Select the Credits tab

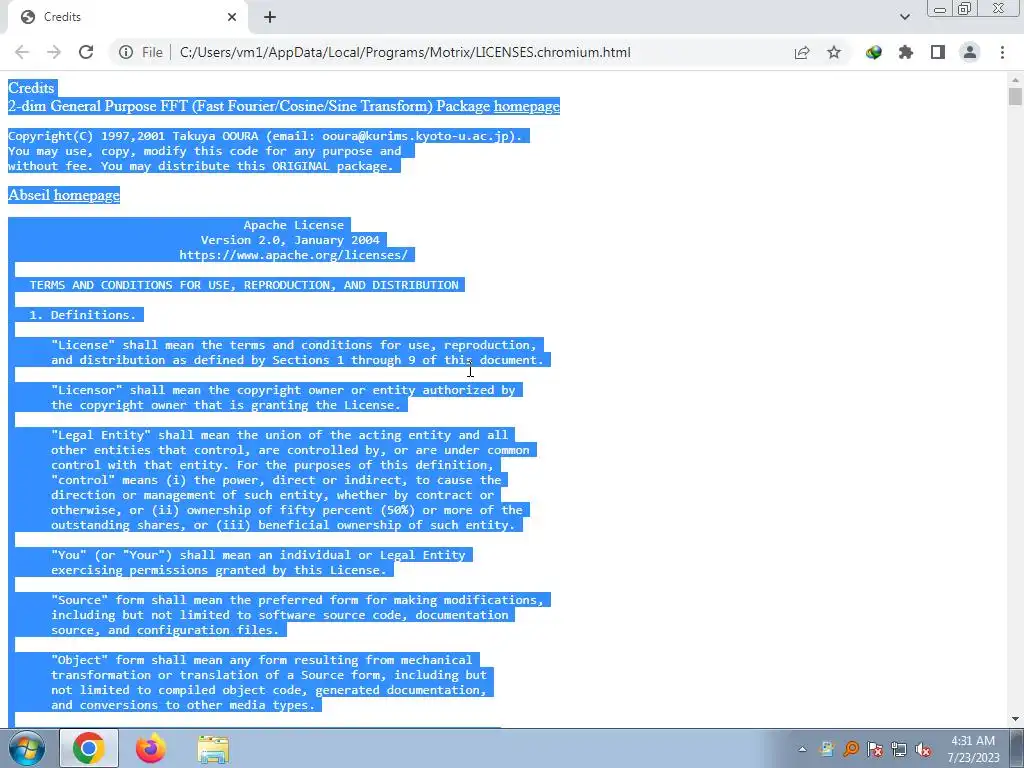click(124, 17)
